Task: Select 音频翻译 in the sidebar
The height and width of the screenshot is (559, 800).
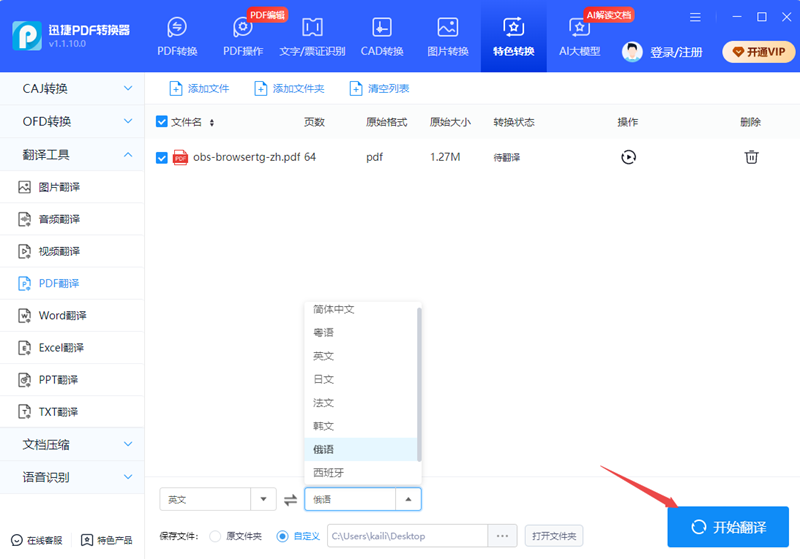Action: click(72, 219)
